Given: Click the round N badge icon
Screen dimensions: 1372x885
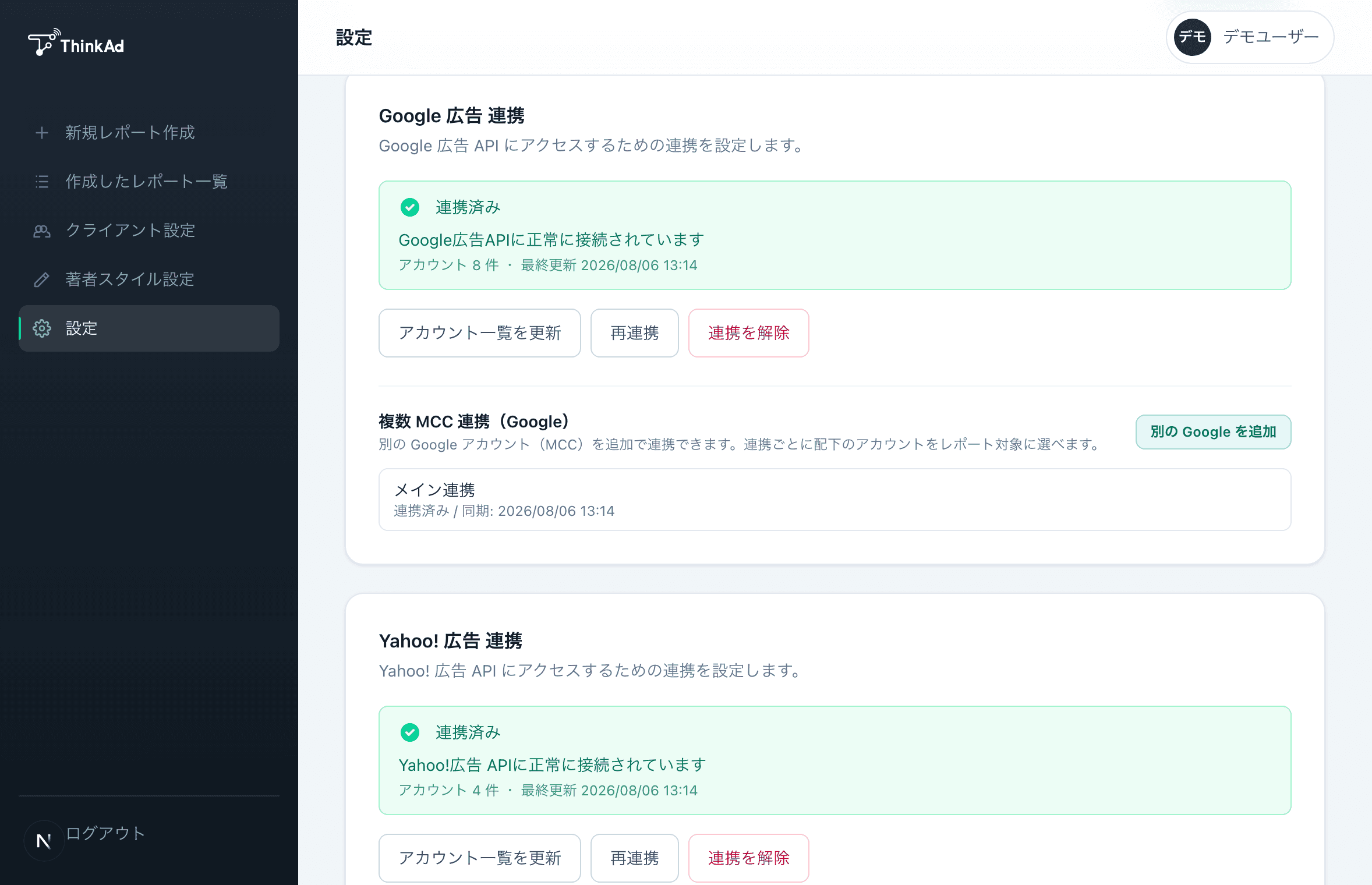Looking at the screenshot, I should click(44, 841).
